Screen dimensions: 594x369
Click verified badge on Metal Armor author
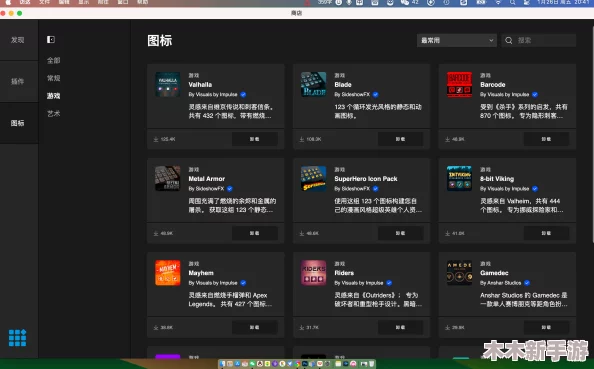pos(230,188)
